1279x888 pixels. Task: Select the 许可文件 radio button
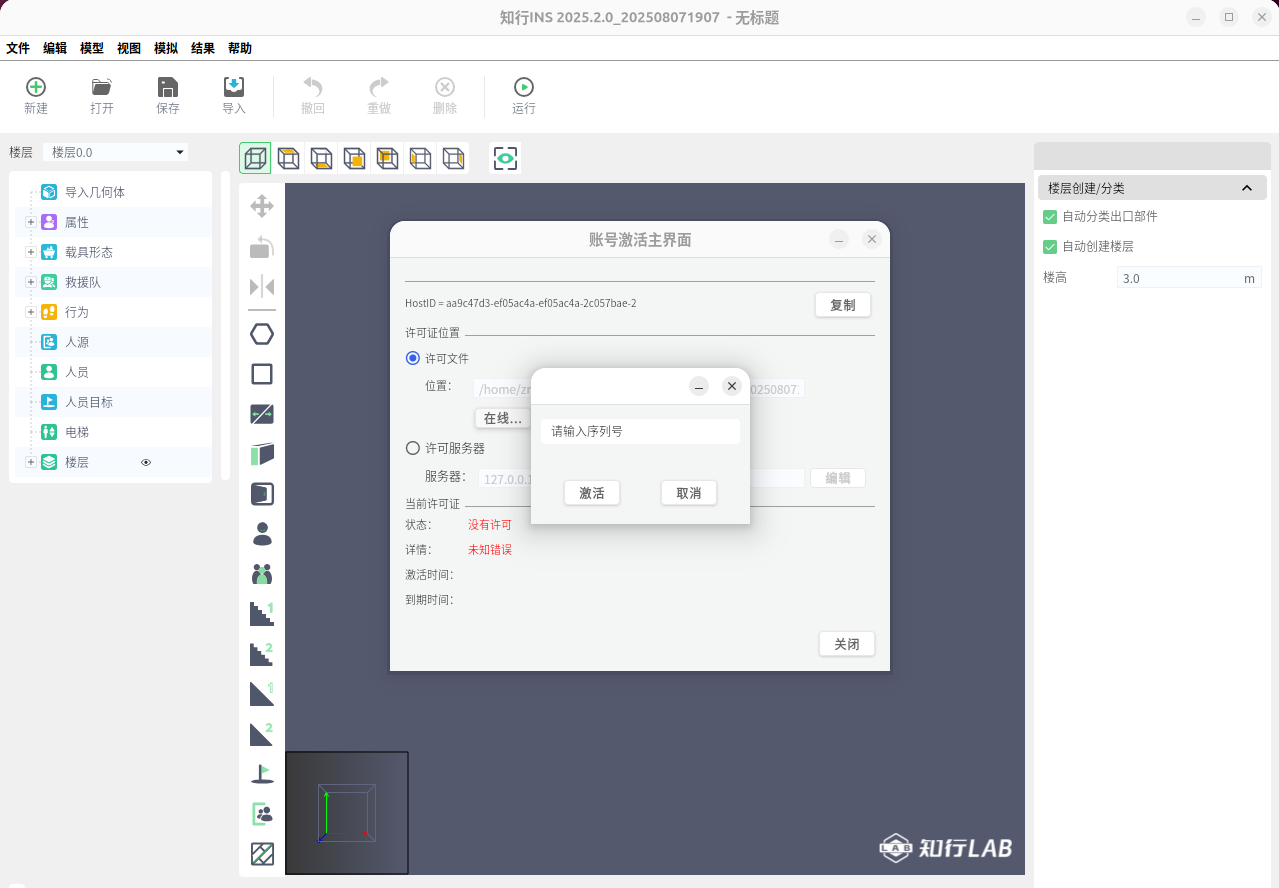[413, 358]
